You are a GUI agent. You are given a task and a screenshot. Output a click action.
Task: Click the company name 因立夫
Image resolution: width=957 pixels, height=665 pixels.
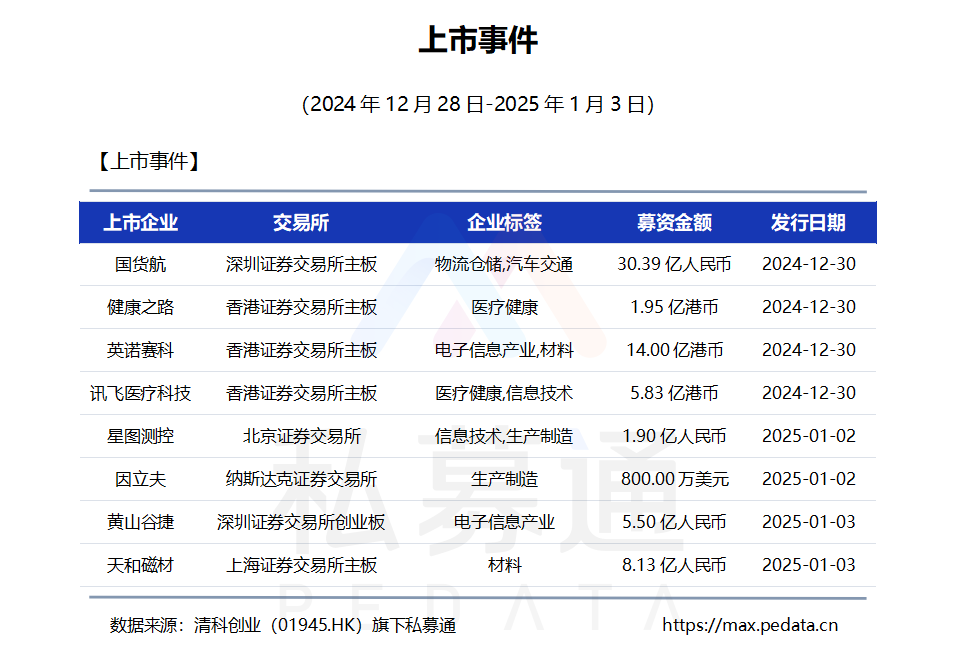pyautogui.click(x=140, y=480)
